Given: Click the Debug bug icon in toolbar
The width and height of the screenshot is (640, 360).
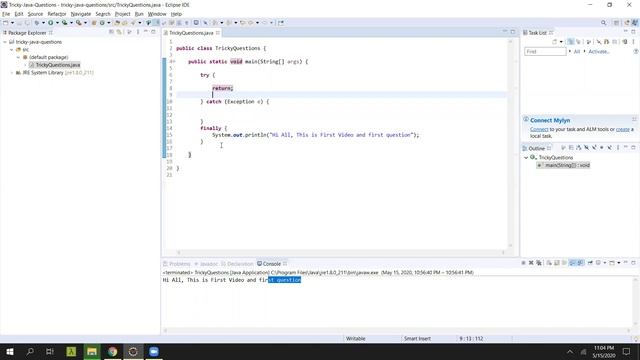Looking at the screenshot, I should (x=37, y=23).
